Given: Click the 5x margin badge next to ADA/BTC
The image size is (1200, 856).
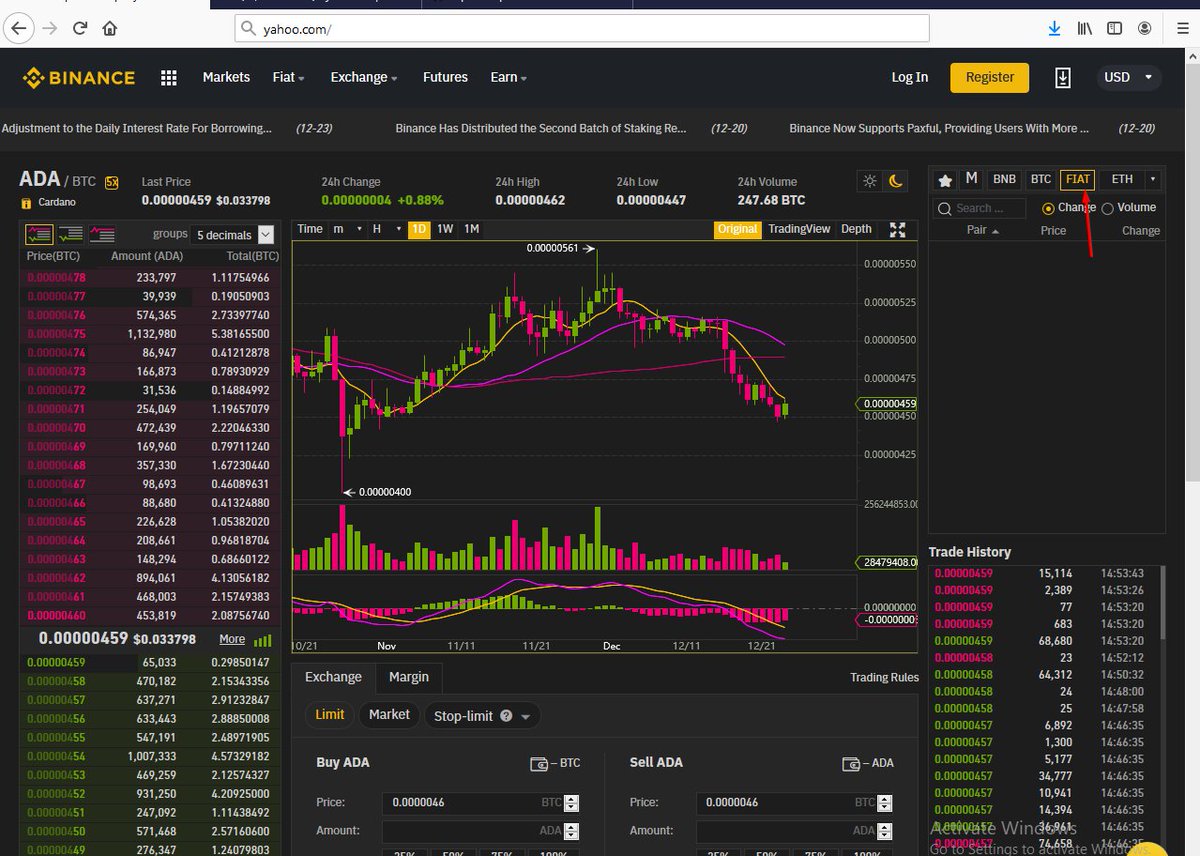Looking at the screenshot, I should click(112, 182).
